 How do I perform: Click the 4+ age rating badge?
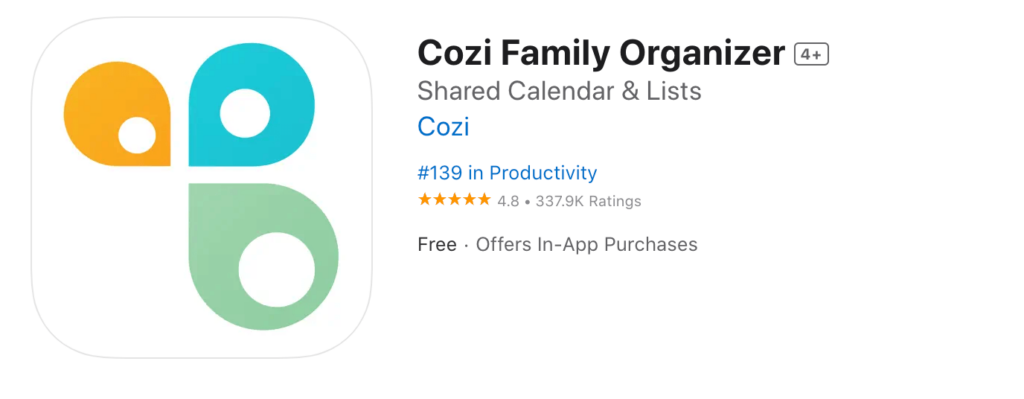pyautogui.click(x=811, y=55)
